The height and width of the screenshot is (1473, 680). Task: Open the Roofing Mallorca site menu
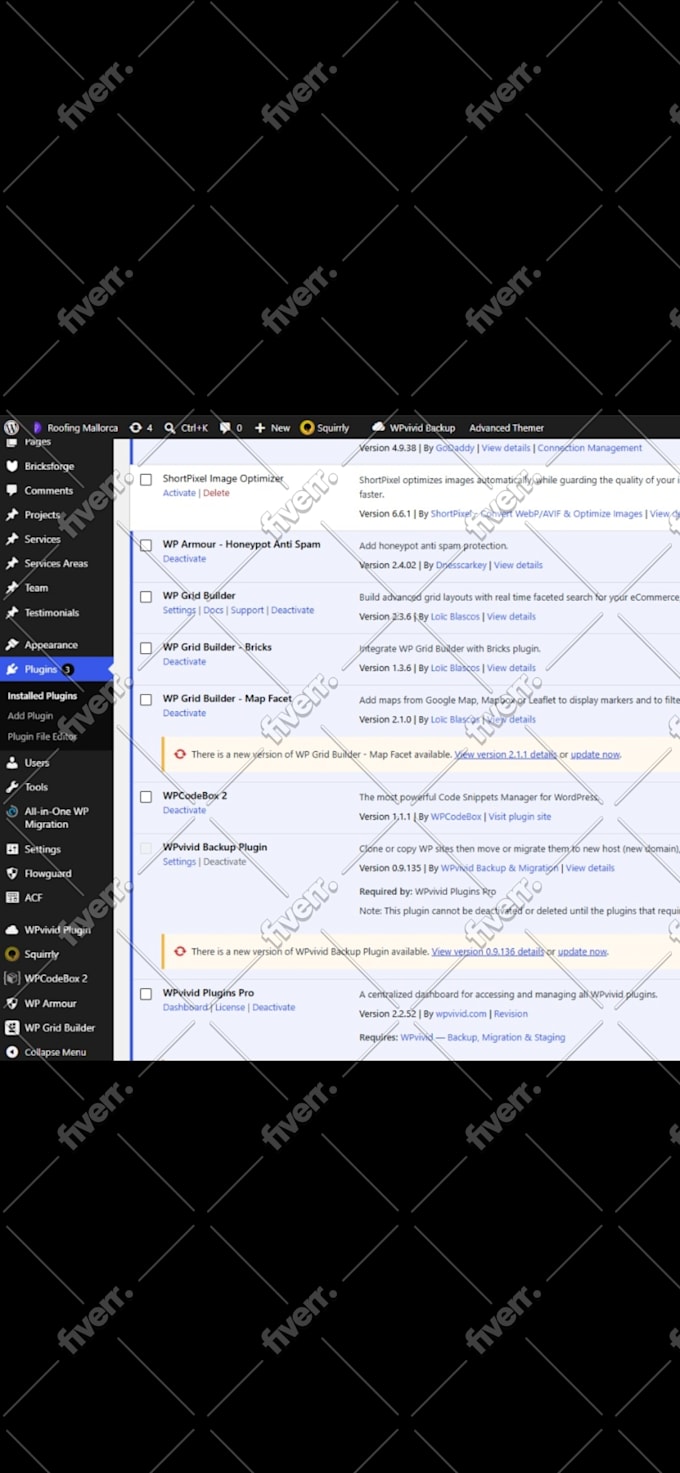(75, 428)
